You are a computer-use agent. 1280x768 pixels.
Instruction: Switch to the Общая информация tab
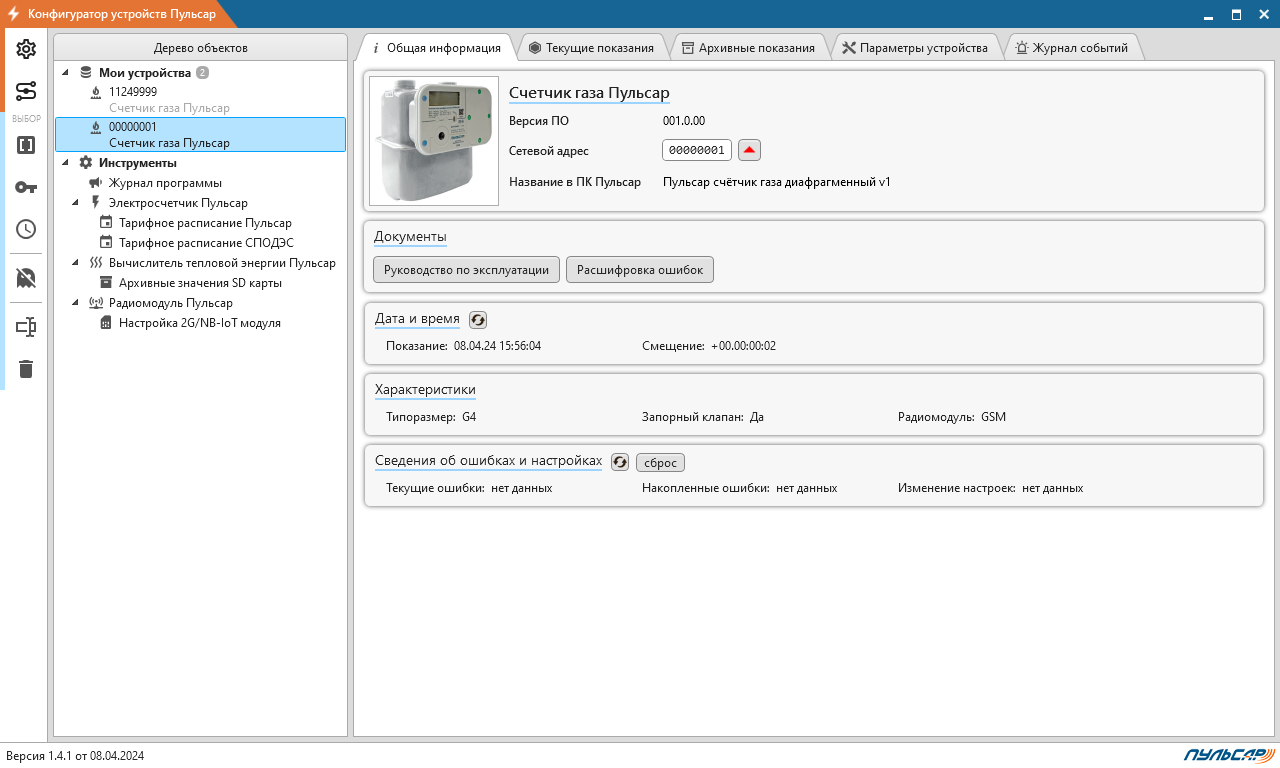(436, 47)
